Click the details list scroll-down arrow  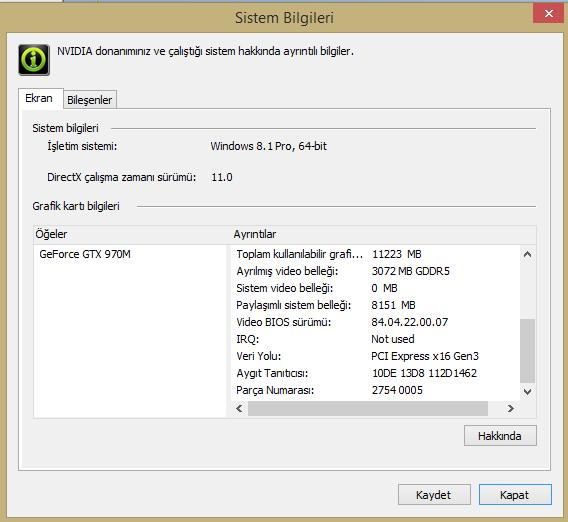click(527, 392)
